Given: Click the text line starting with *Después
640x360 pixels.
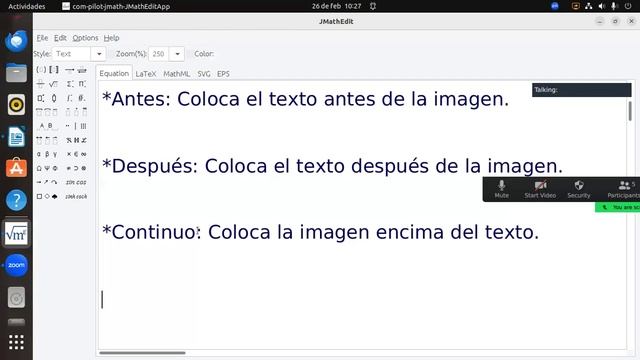Looking at the screenshot, I should pyautogui.click(x=332, y=166).
